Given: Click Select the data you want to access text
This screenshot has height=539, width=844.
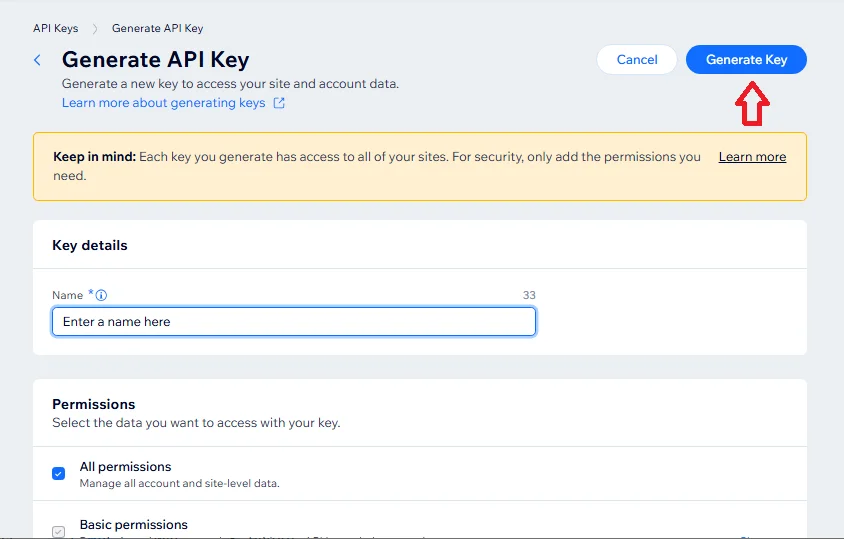Looking at the screenshot, I should (x=196, y=423).
